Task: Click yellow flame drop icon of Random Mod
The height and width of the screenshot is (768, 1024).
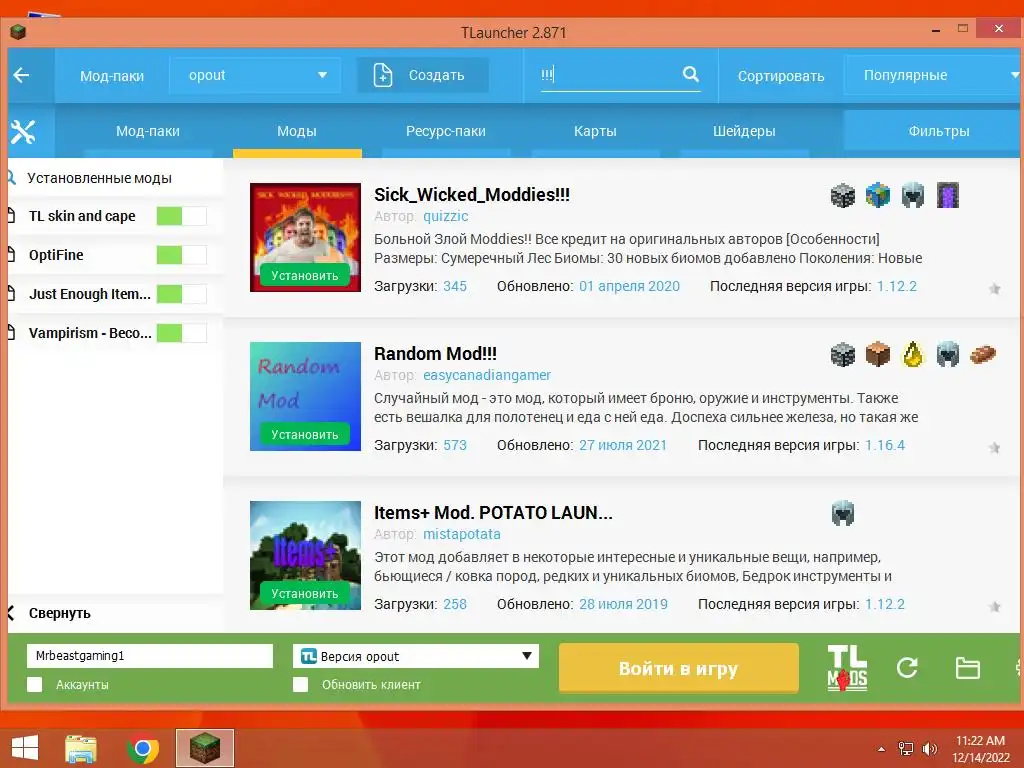Action: pyautogui.click(x=913, y=355)
